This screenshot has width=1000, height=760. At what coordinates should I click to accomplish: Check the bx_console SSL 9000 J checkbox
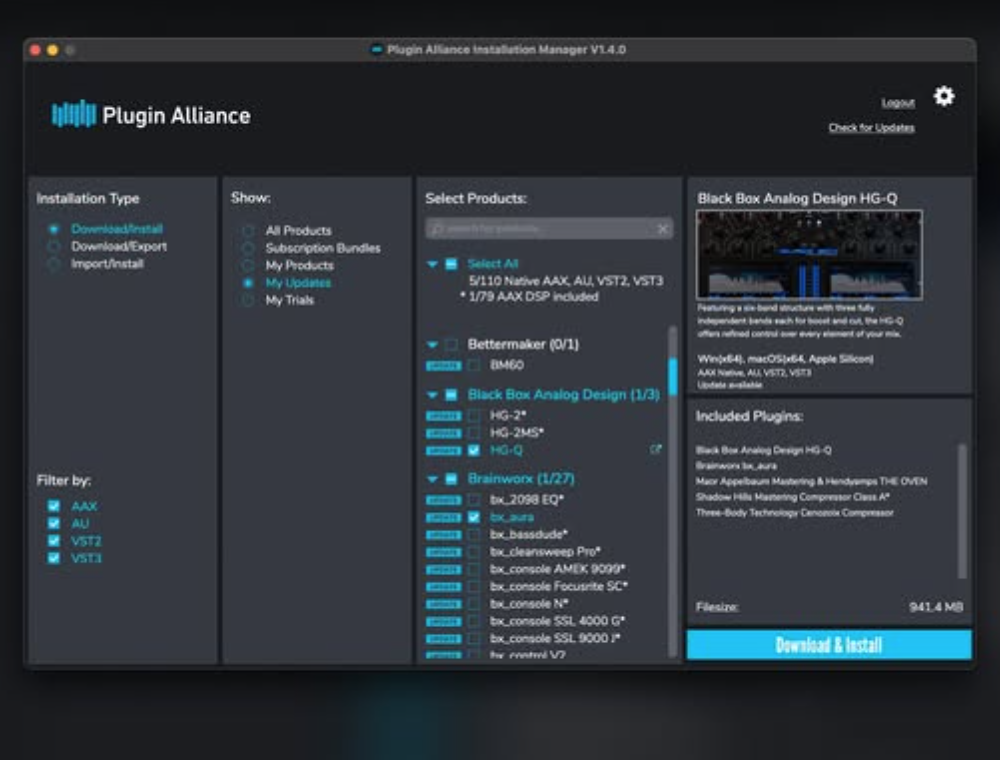tap(474, 638)
